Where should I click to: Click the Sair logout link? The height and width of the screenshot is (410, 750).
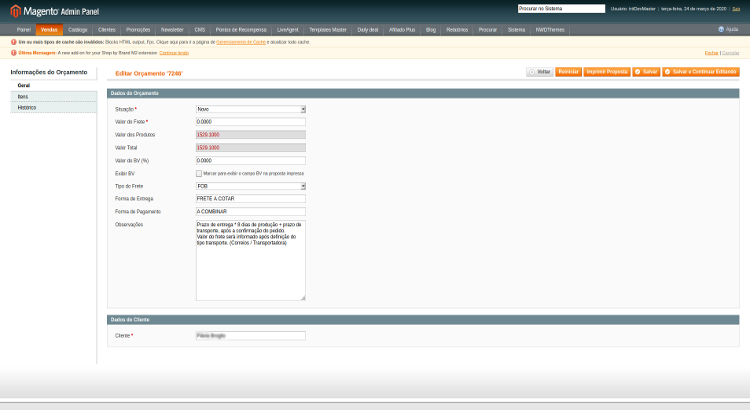tap(736, 9)
